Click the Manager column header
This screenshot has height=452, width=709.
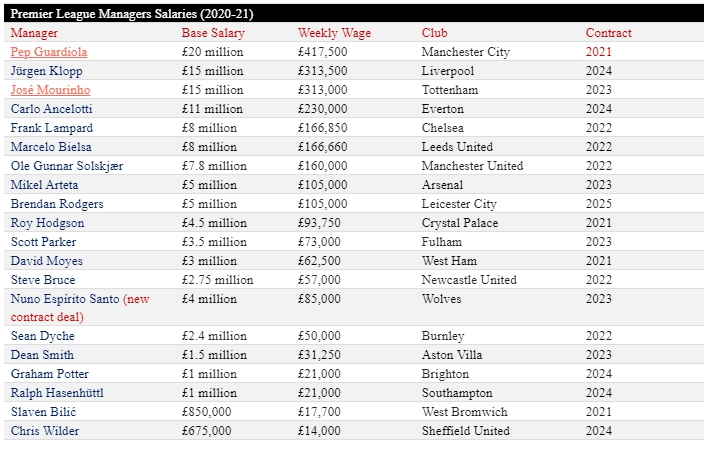pyautogui.click(x=34, y=33)
